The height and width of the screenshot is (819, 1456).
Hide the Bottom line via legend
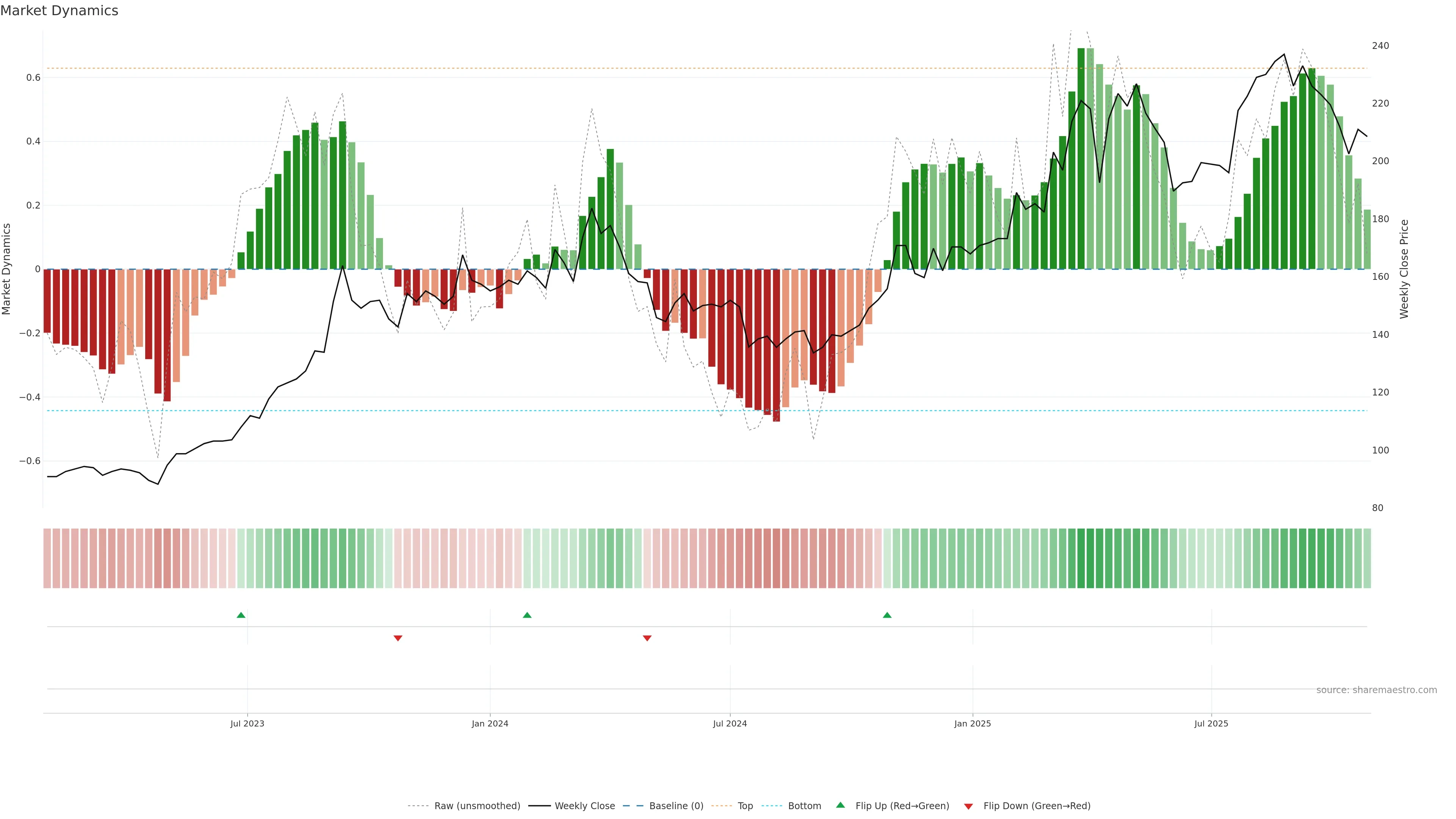tap(804, 806)
